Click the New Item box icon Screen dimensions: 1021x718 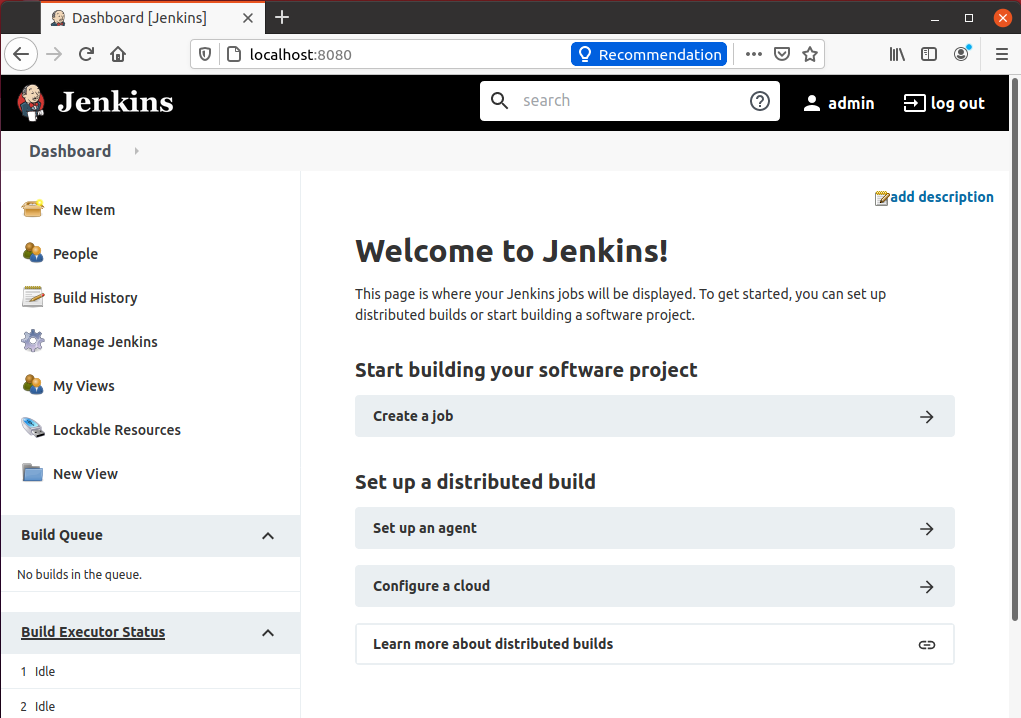coord(33,209)
